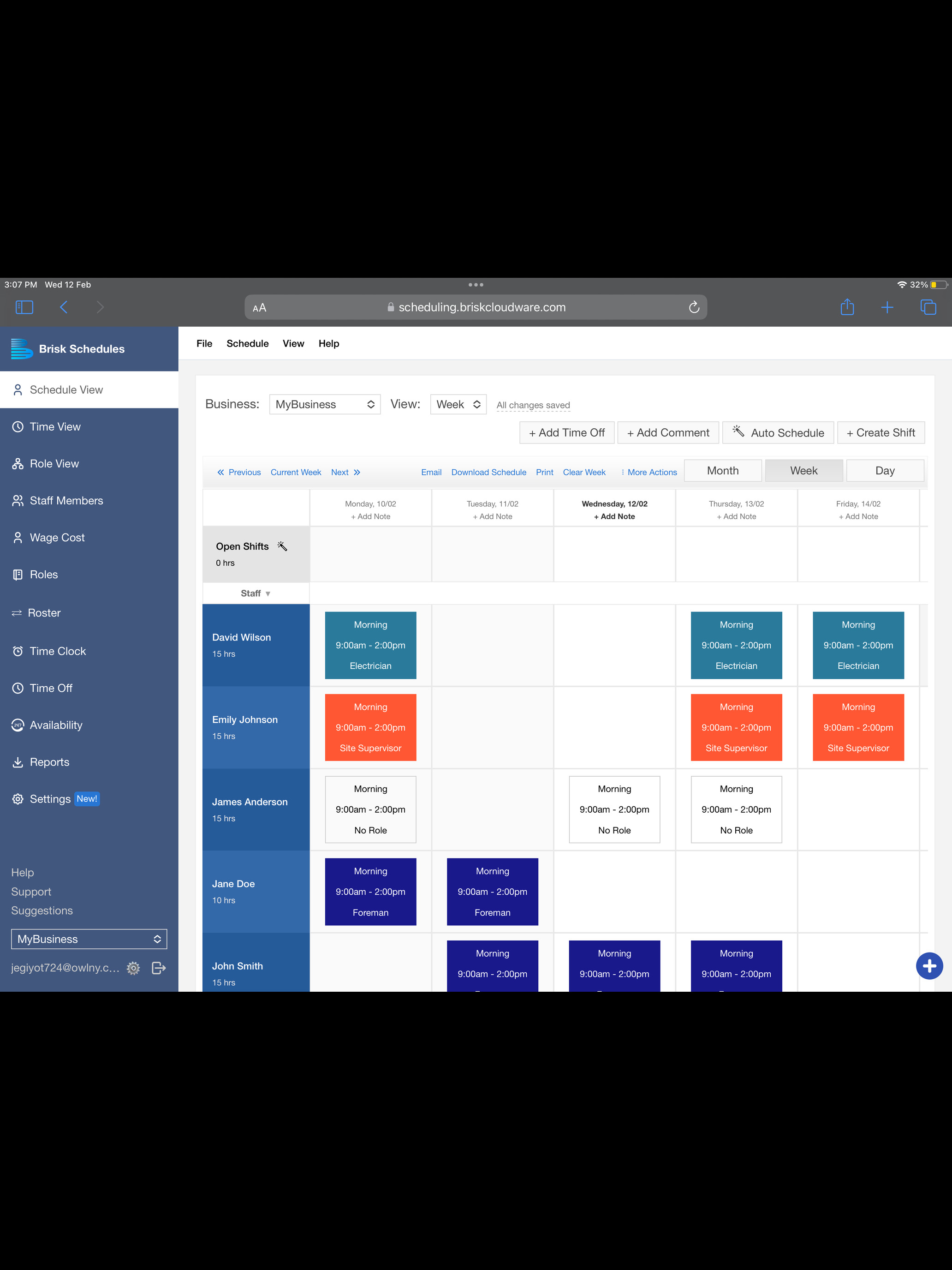Viewport: 952px width, 1270px height.
Task: Click the Create Shift button
Action: click(x=881, y=432)
